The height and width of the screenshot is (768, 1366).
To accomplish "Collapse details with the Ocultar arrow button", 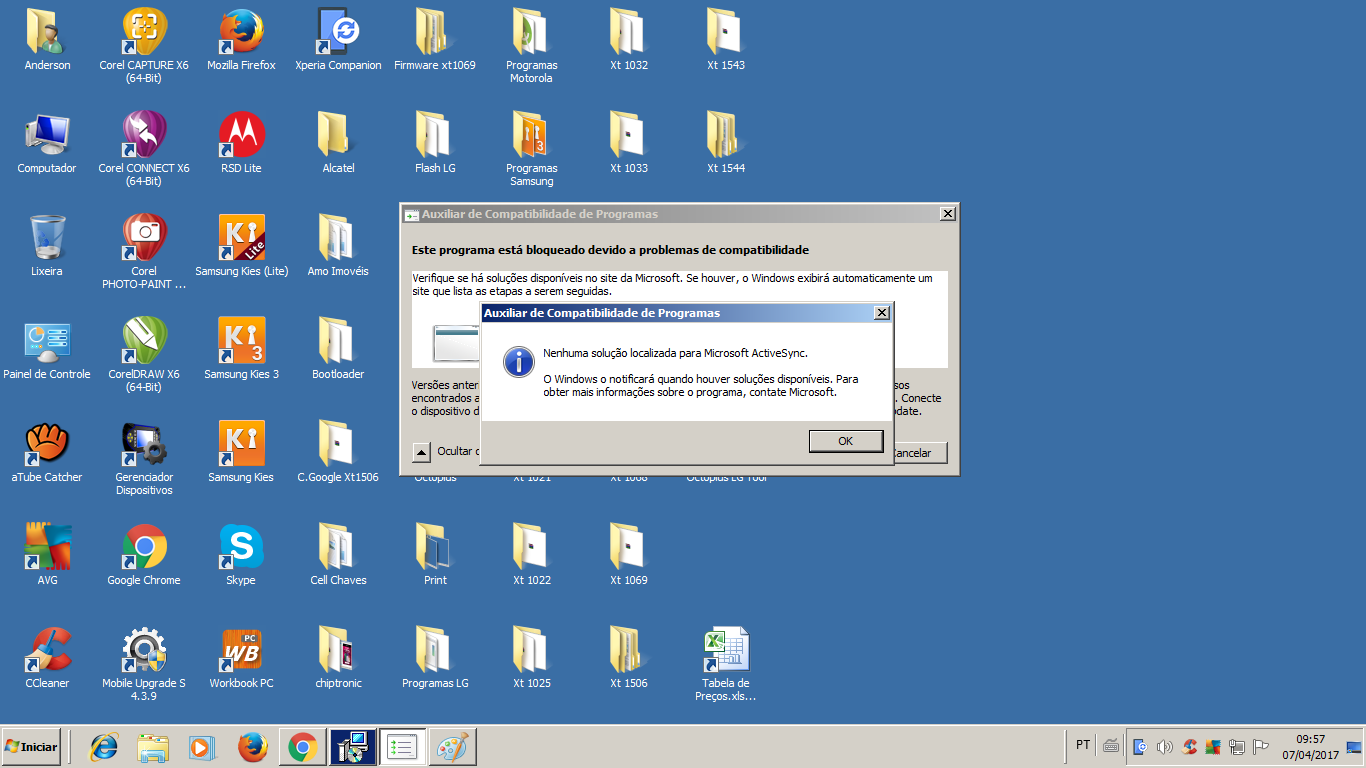I will pos(421,452).
